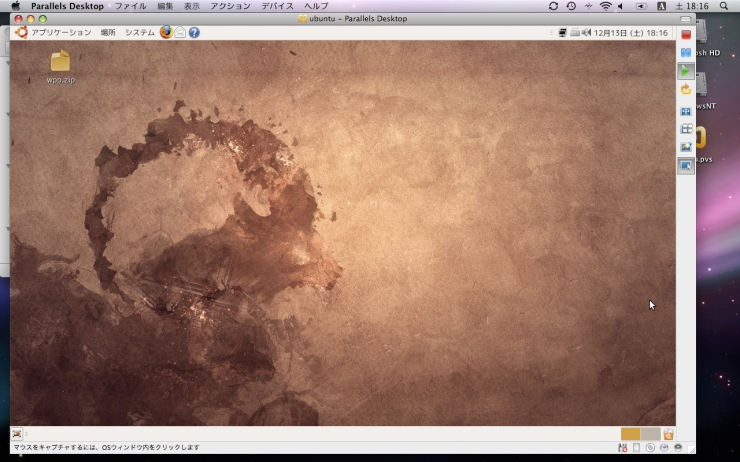Click the sync arrows icon in Mac menu bar
Screen dimensions: 740x462
553,6
